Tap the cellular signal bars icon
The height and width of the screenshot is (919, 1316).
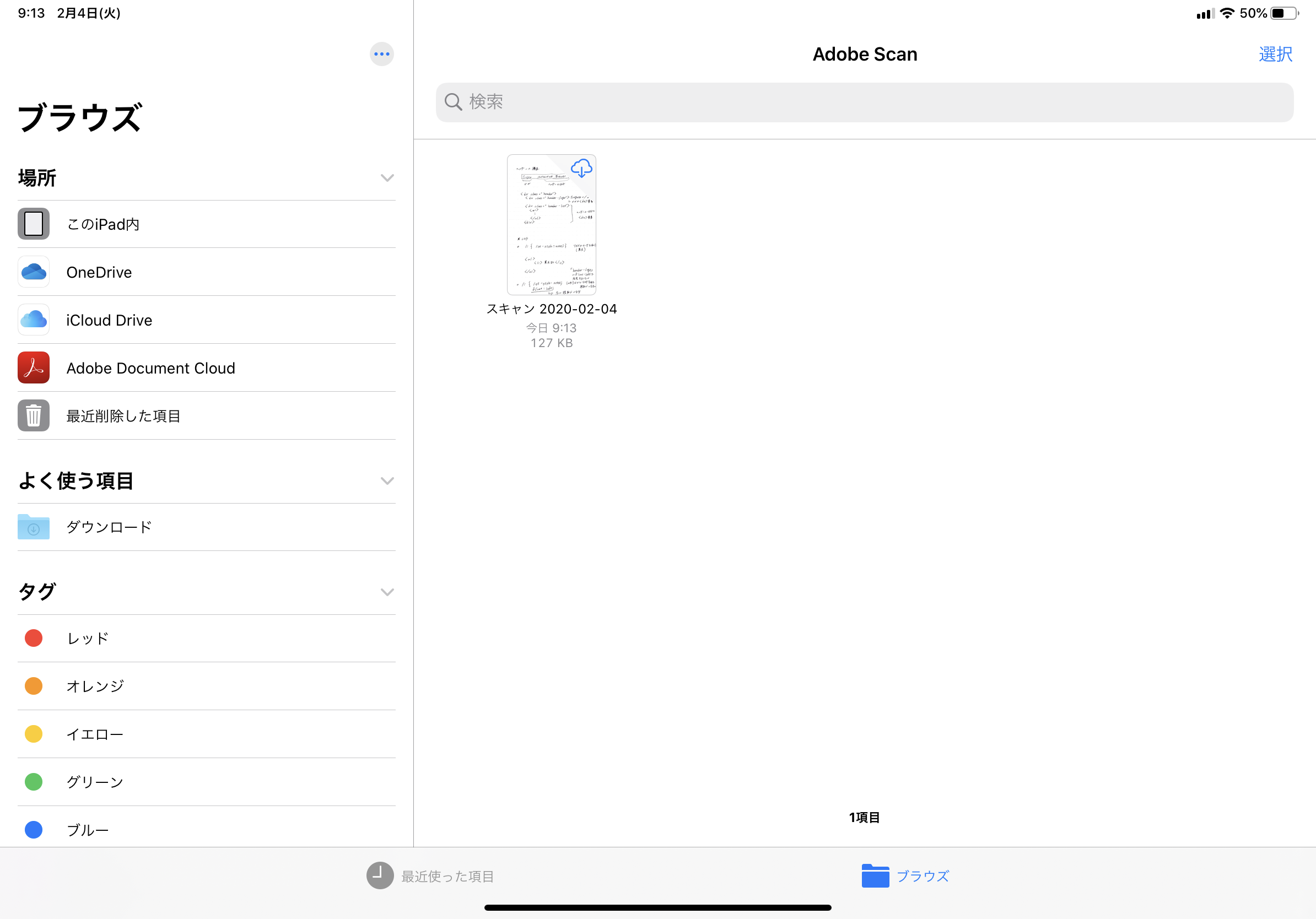(x=1205, y=13)
